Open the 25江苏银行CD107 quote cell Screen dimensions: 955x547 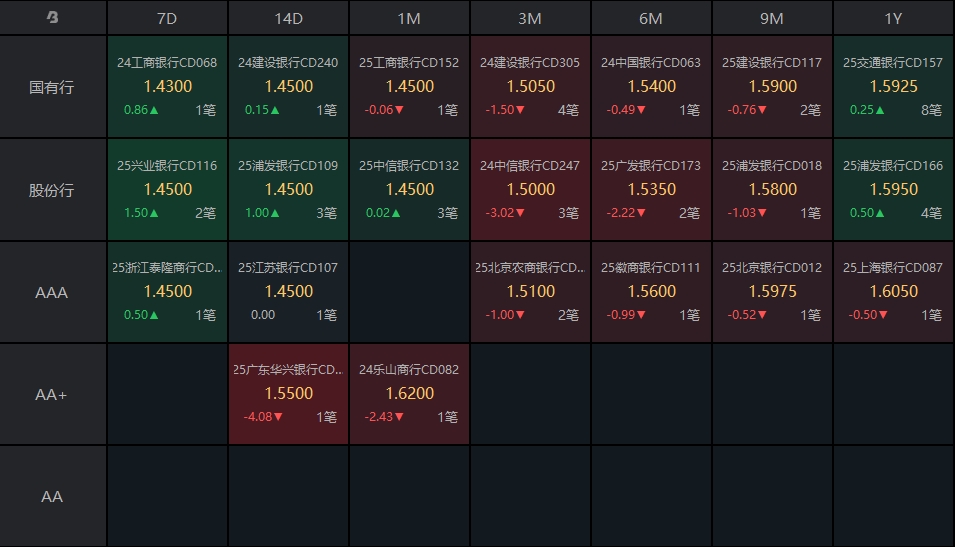click(288, 292)
